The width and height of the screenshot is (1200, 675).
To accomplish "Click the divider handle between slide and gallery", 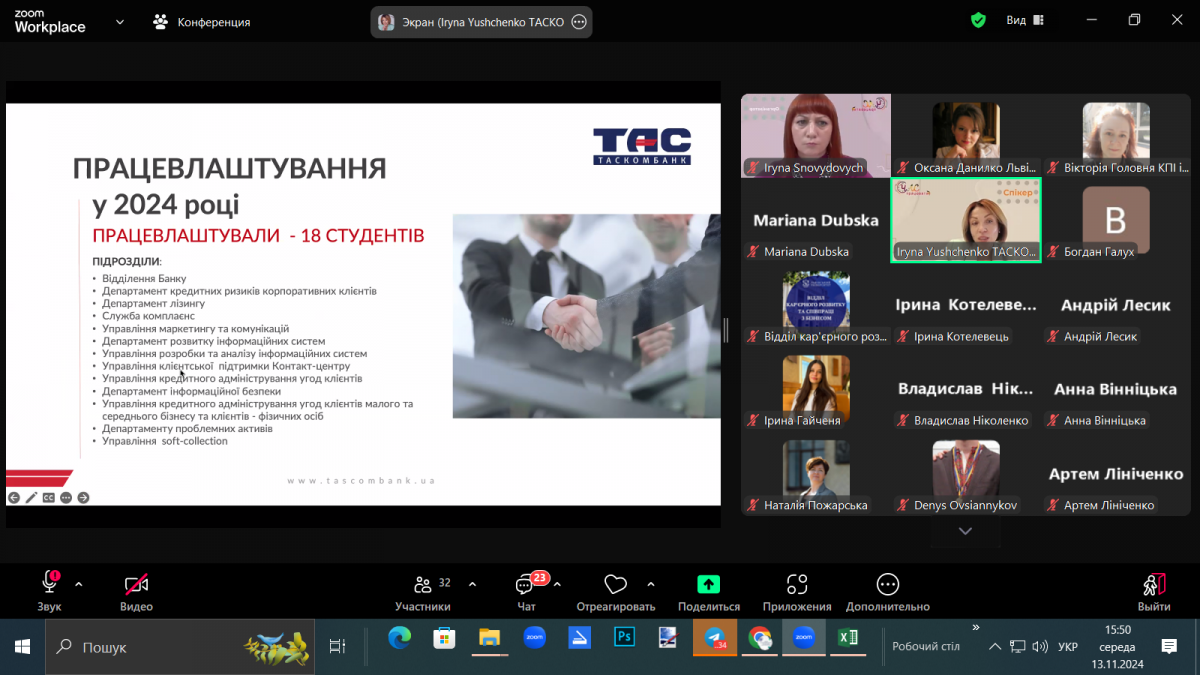I will tap(726, 329).
